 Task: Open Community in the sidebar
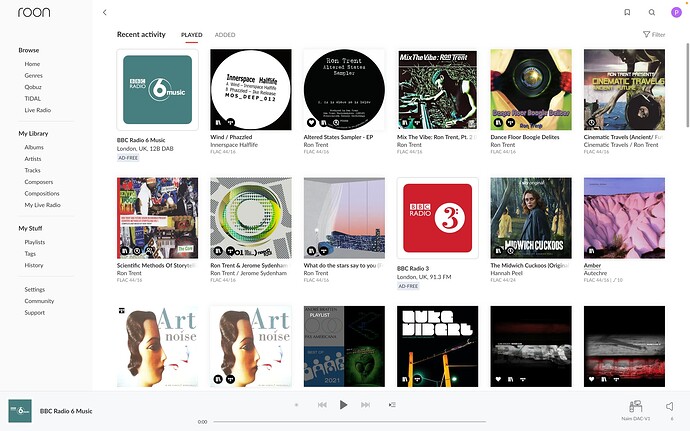click(x=39, y=301)
